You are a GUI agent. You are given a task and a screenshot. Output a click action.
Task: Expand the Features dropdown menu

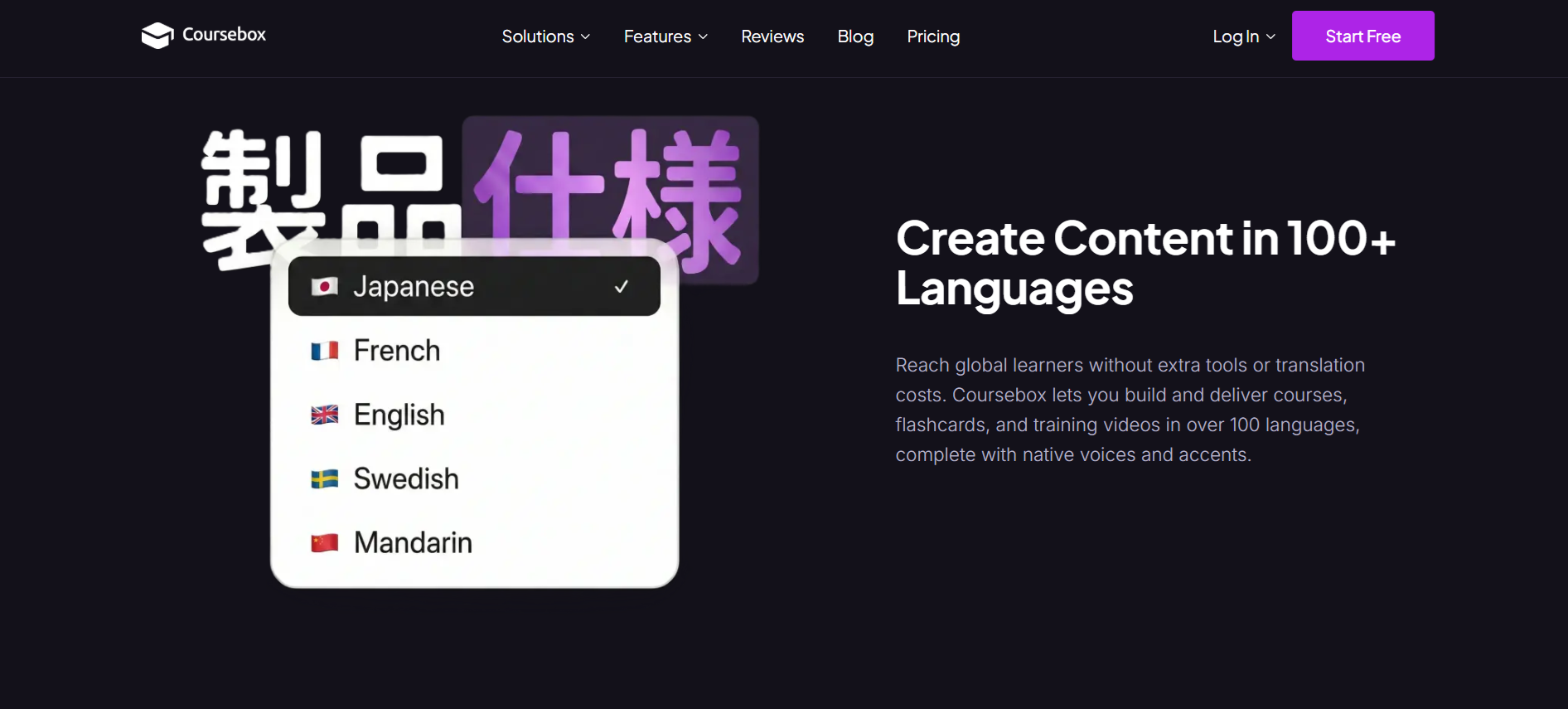(x=665, y=36)
